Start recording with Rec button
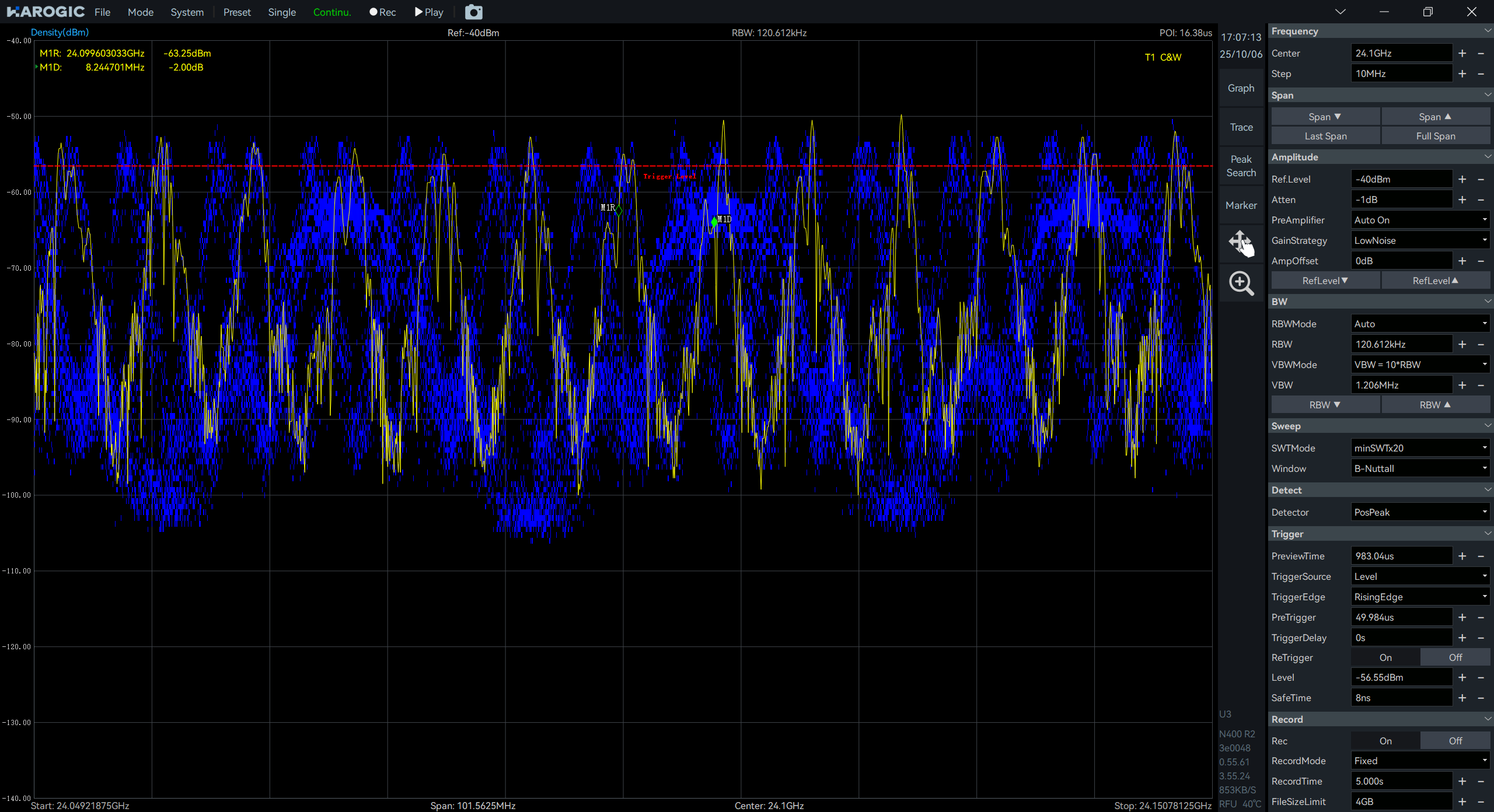The height and width of the screenshot is (812, 1494). pyautogui.click(x=383, y=12)
